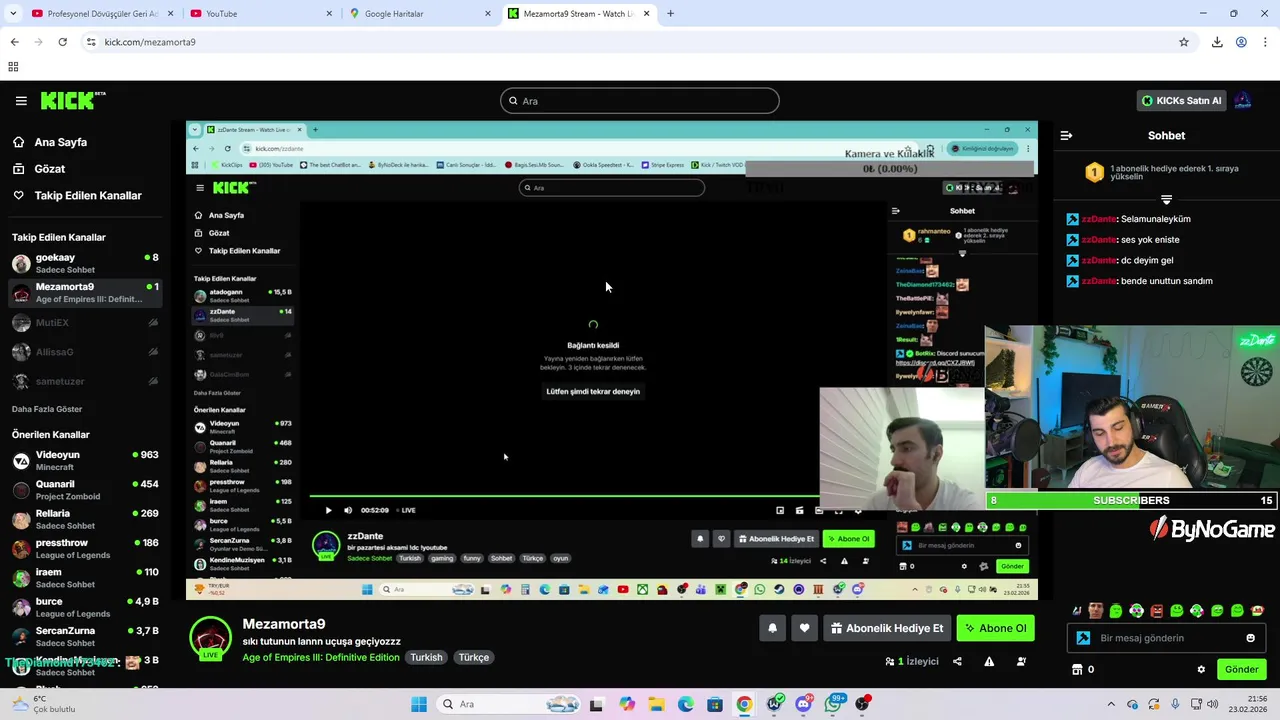Open recommended channel Rellaria
This screenshot has width=1280, height=720.
pos(85,519)
